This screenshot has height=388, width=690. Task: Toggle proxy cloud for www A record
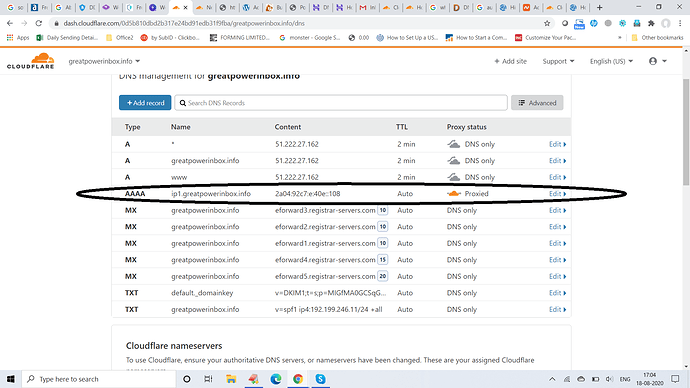point(454,177)
